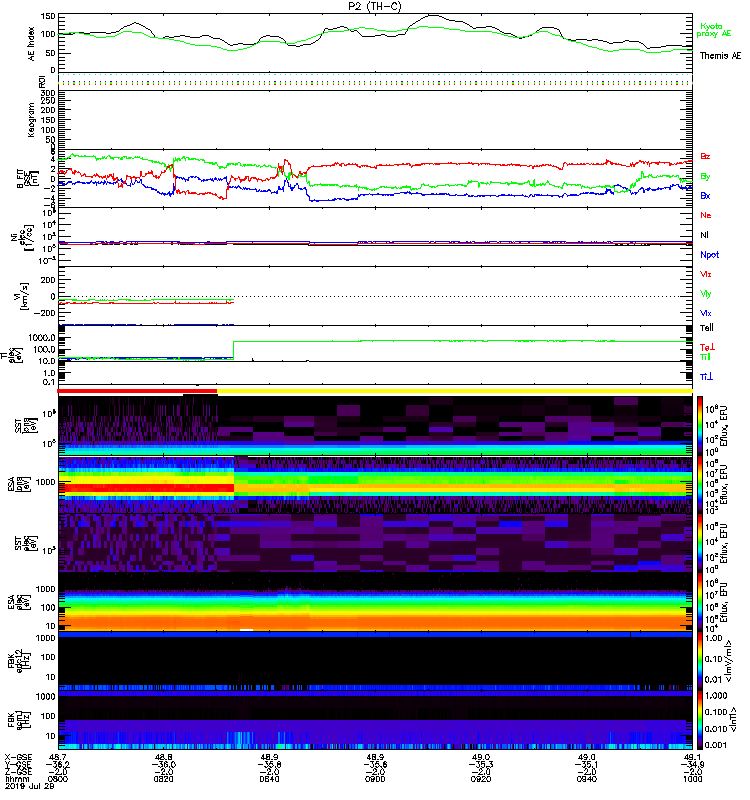Click the black Tell temperature legend label
750x800 pixels.
(x=707, y=328)
